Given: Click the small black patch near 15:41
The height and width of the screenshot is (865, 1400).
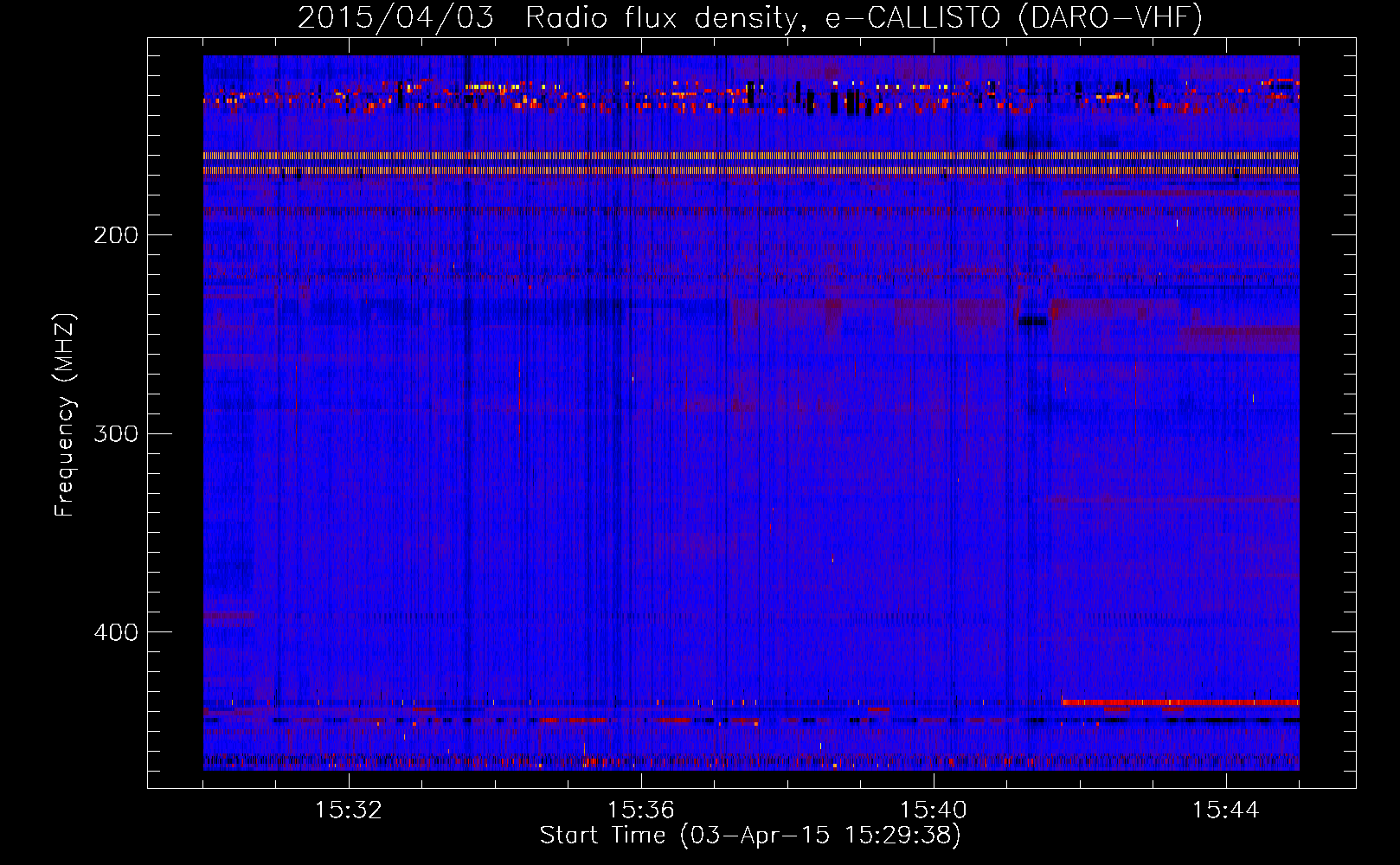Looking at the screenshot, I should pyautogui.click(x=1032, y=321).
